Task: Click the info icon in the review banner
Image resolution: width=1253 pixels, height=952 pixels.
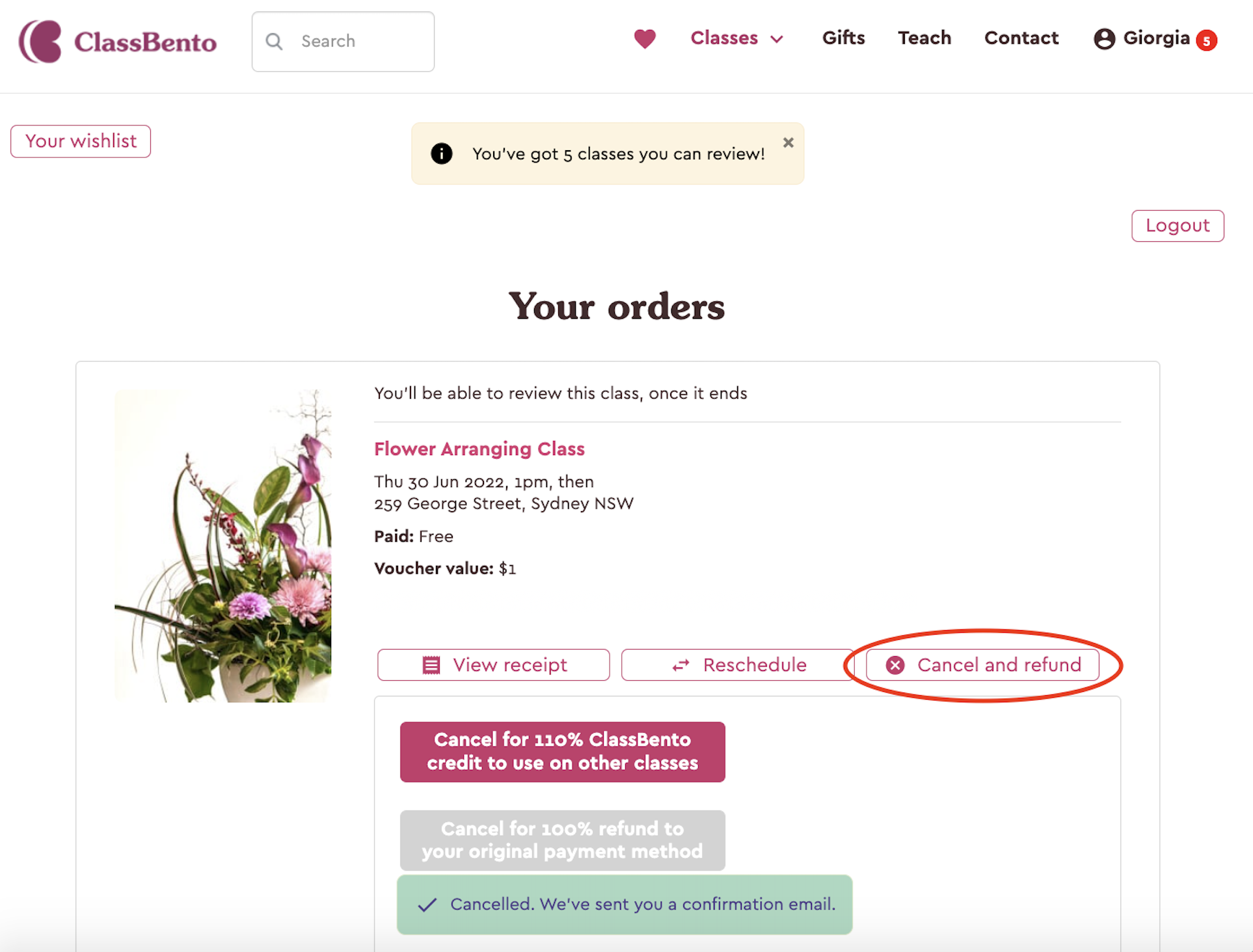Action: tap(441, 153)
